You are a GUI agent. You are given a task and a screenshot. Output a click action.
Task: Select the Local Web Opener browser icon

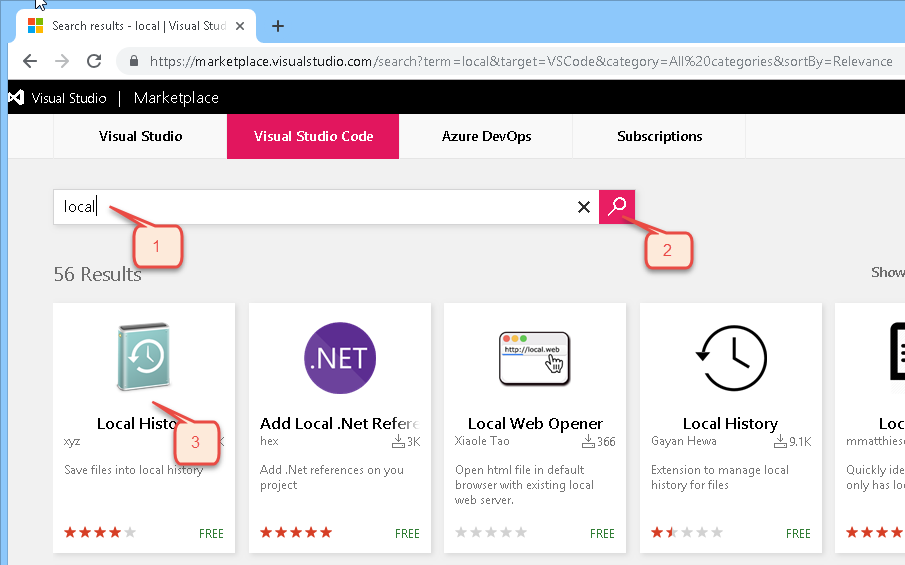coord(534,357)
